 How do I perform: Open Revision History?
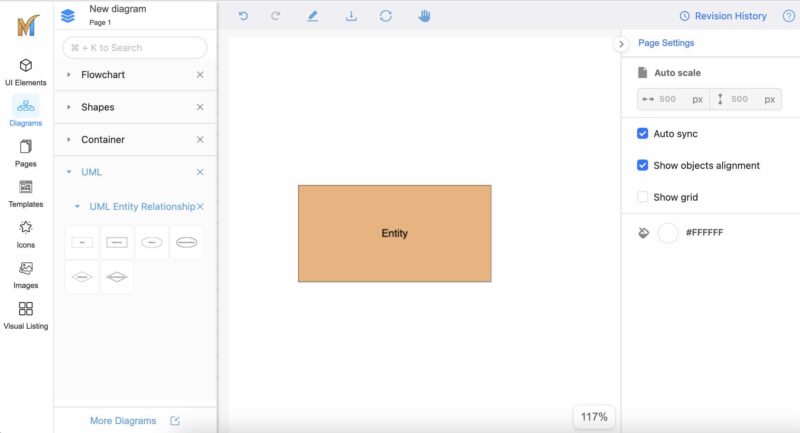coord(723,16)
